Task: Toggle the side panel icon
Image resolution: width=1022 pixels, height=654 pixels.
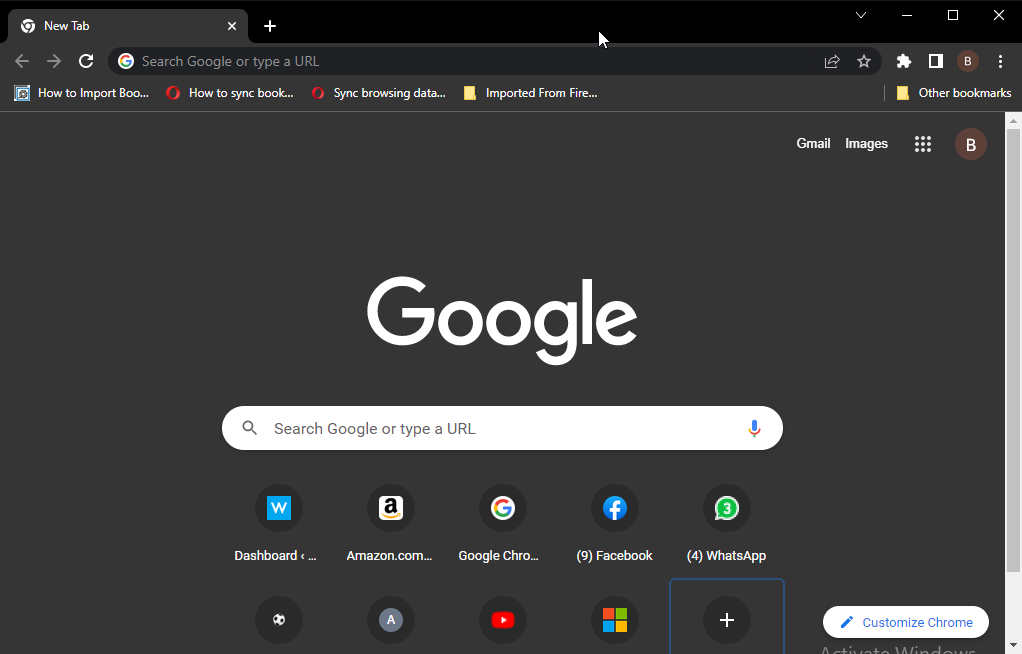Action: tap(935, 61)
